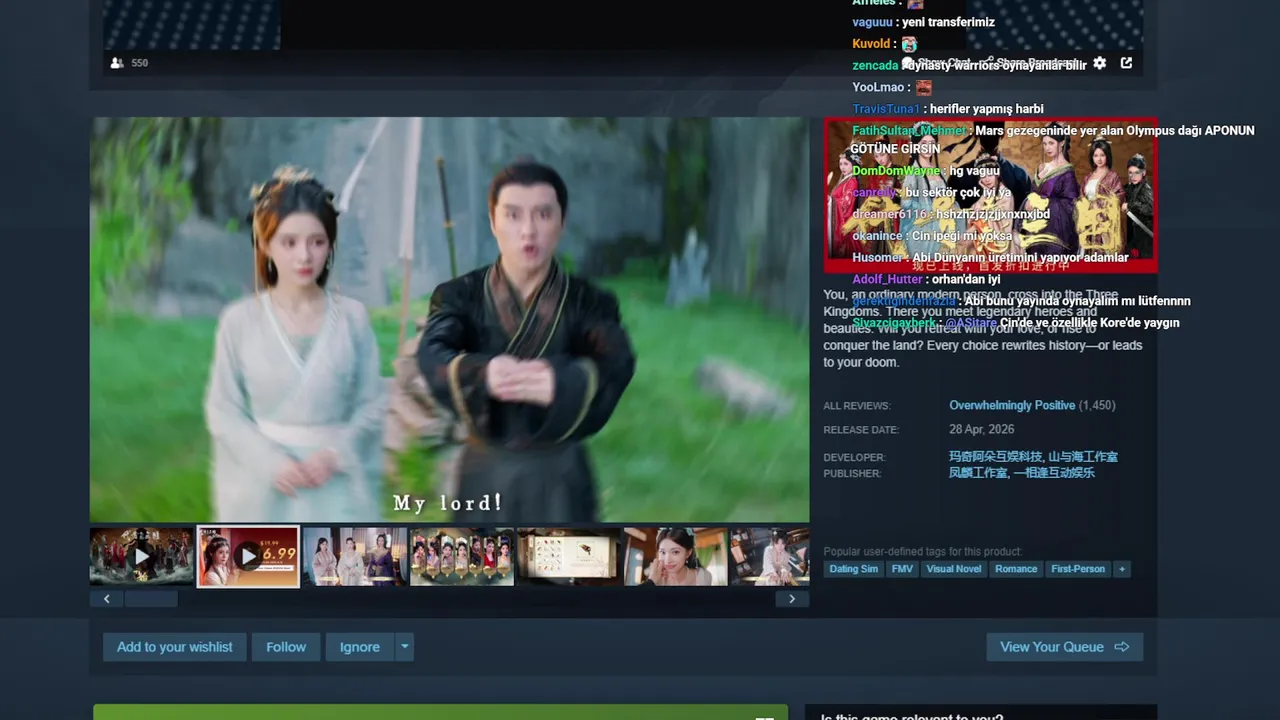Screen dimensions: 1280x720
Task: Open the publisher name link
Action: click(1021, 473)
